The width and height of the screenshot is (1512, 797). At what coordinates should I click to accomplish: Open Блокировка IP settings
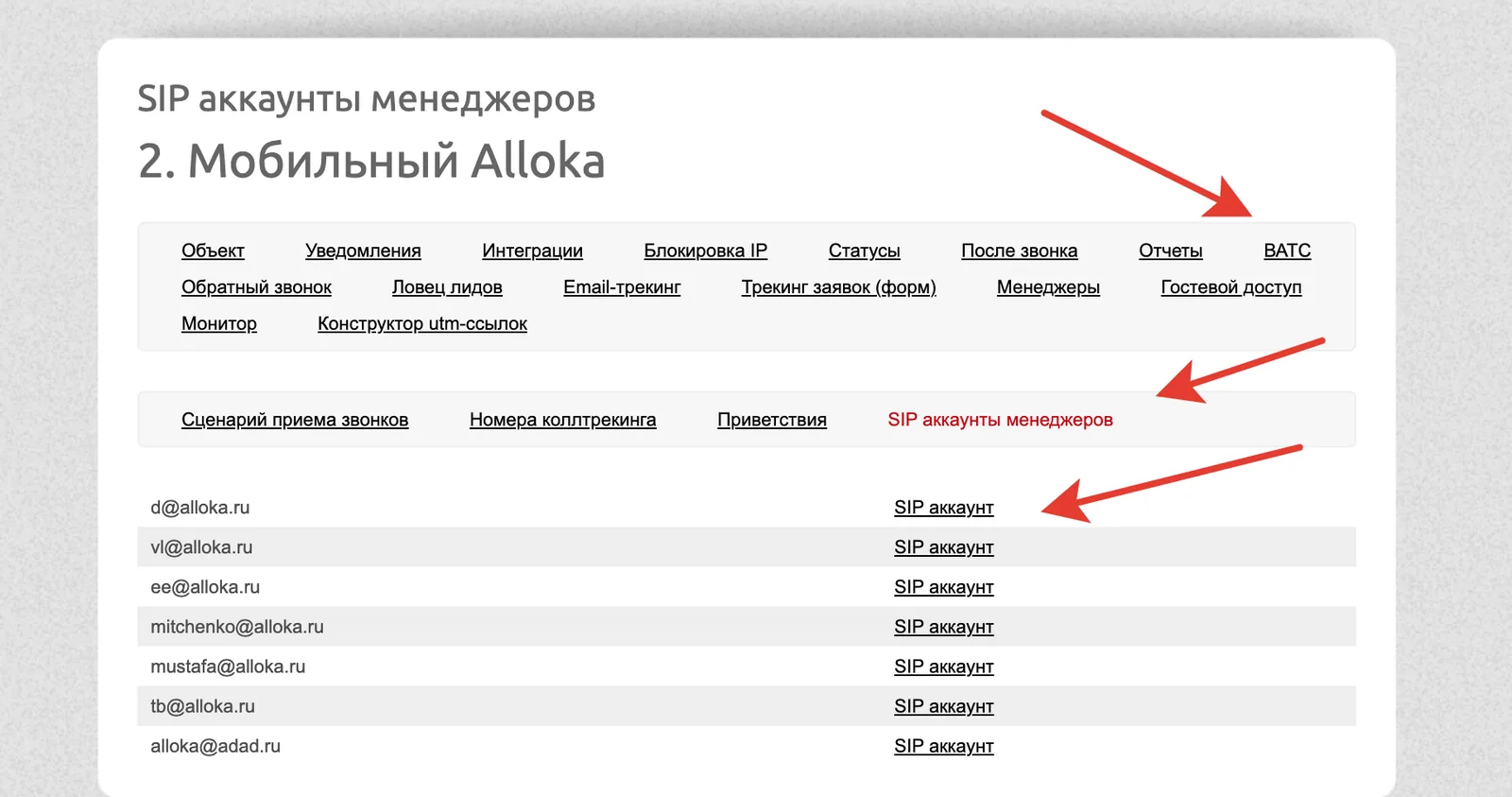point(705,251)
